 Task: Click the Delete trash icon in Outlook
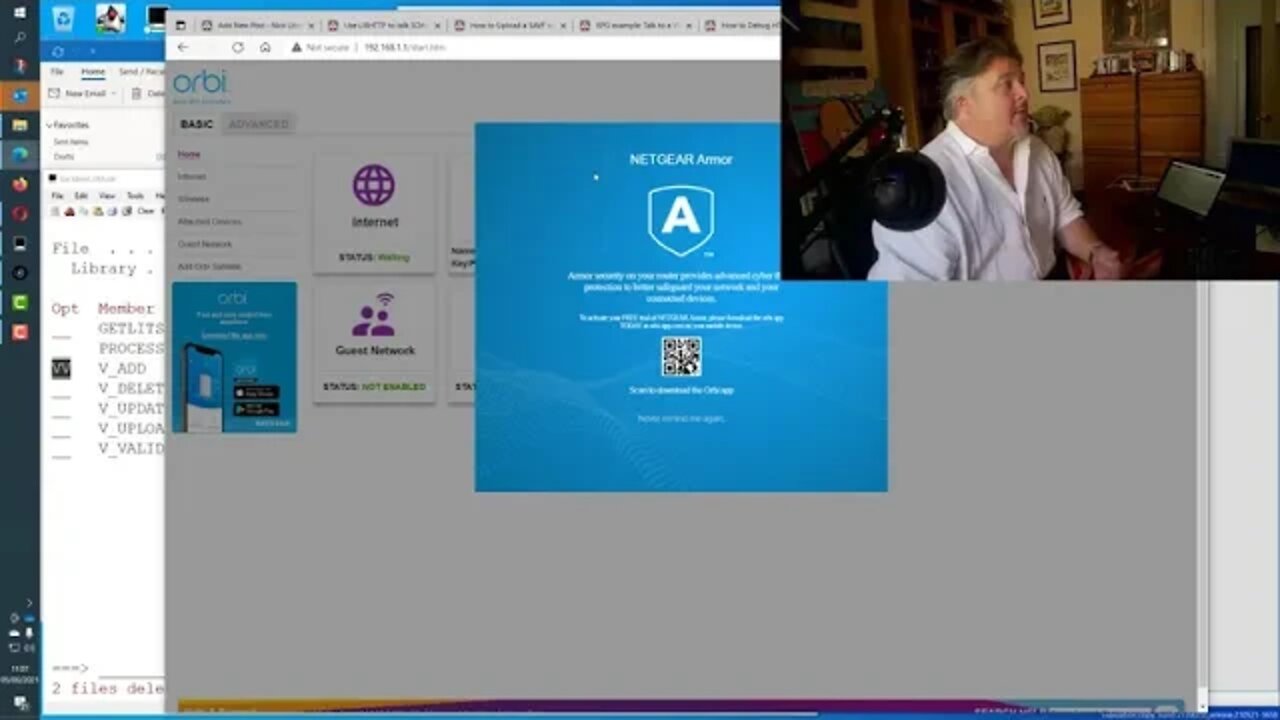tap(136, 93)
